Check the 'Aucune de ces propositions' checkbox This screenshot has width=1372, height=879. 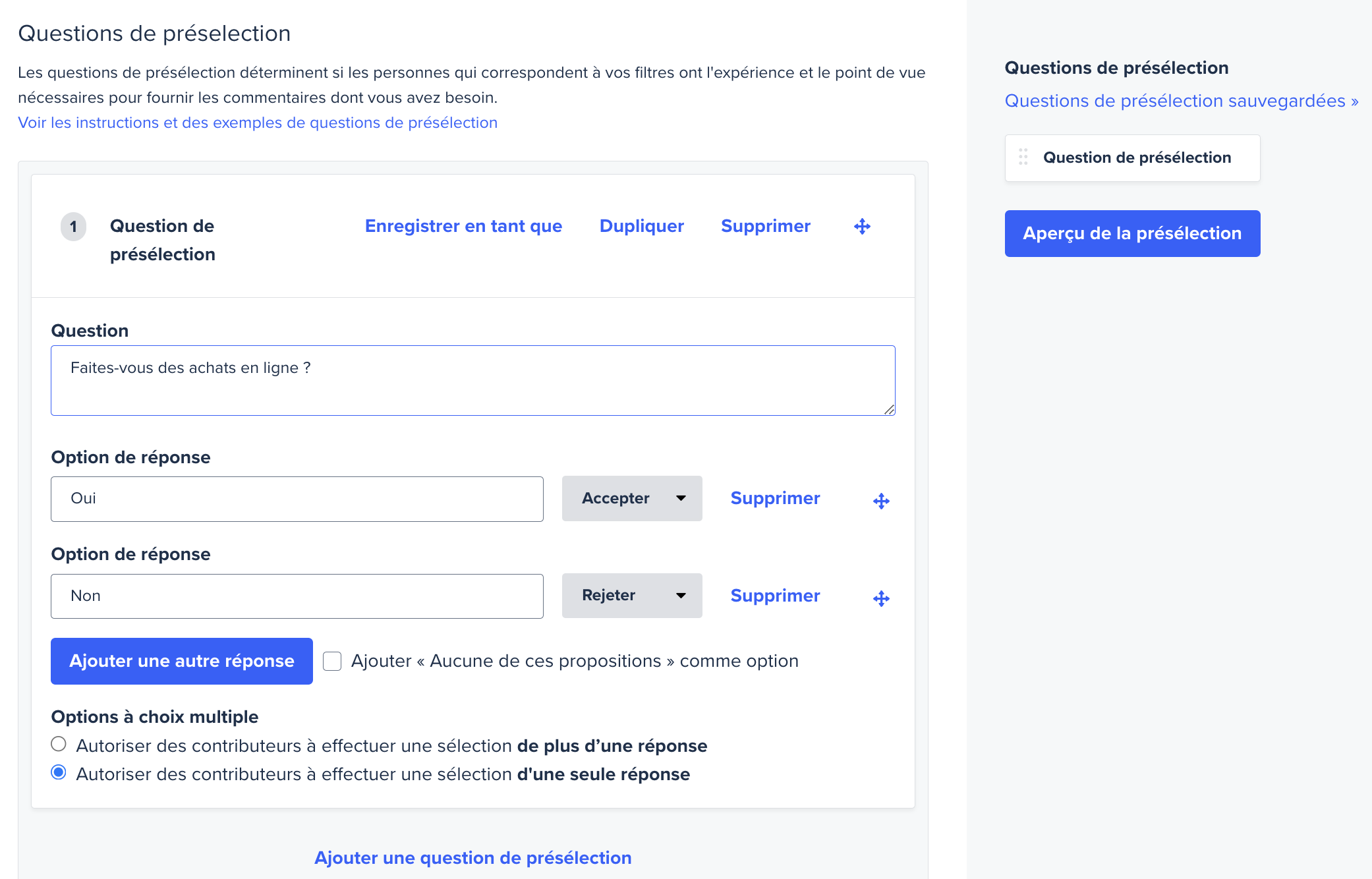click(x=332, y=661)
